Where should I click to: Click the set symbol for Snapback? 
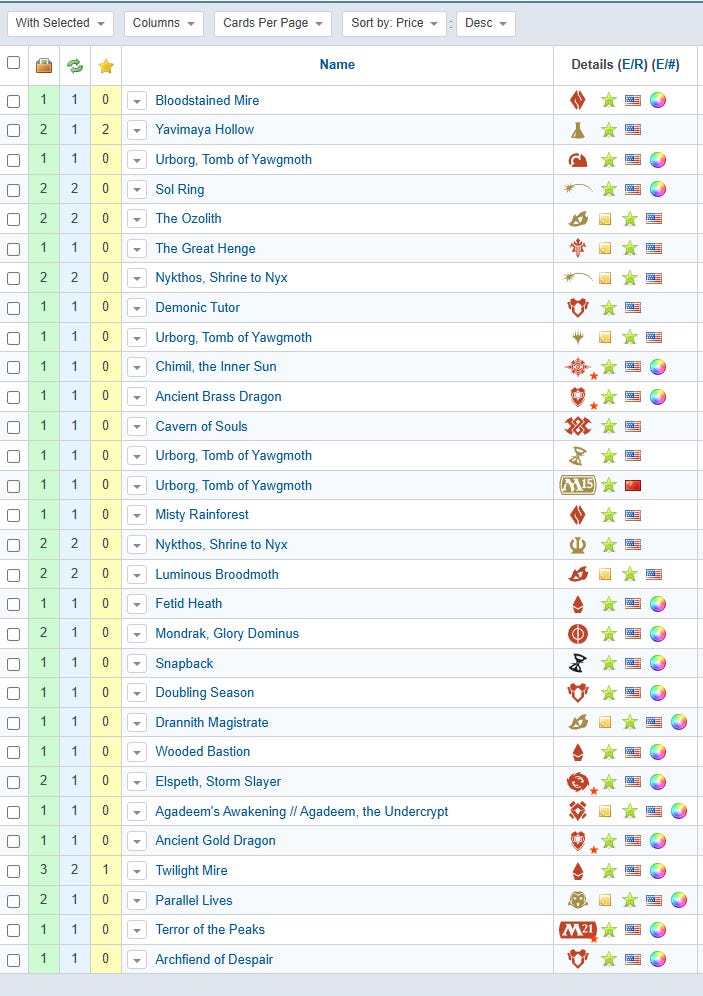click(577, 663)
